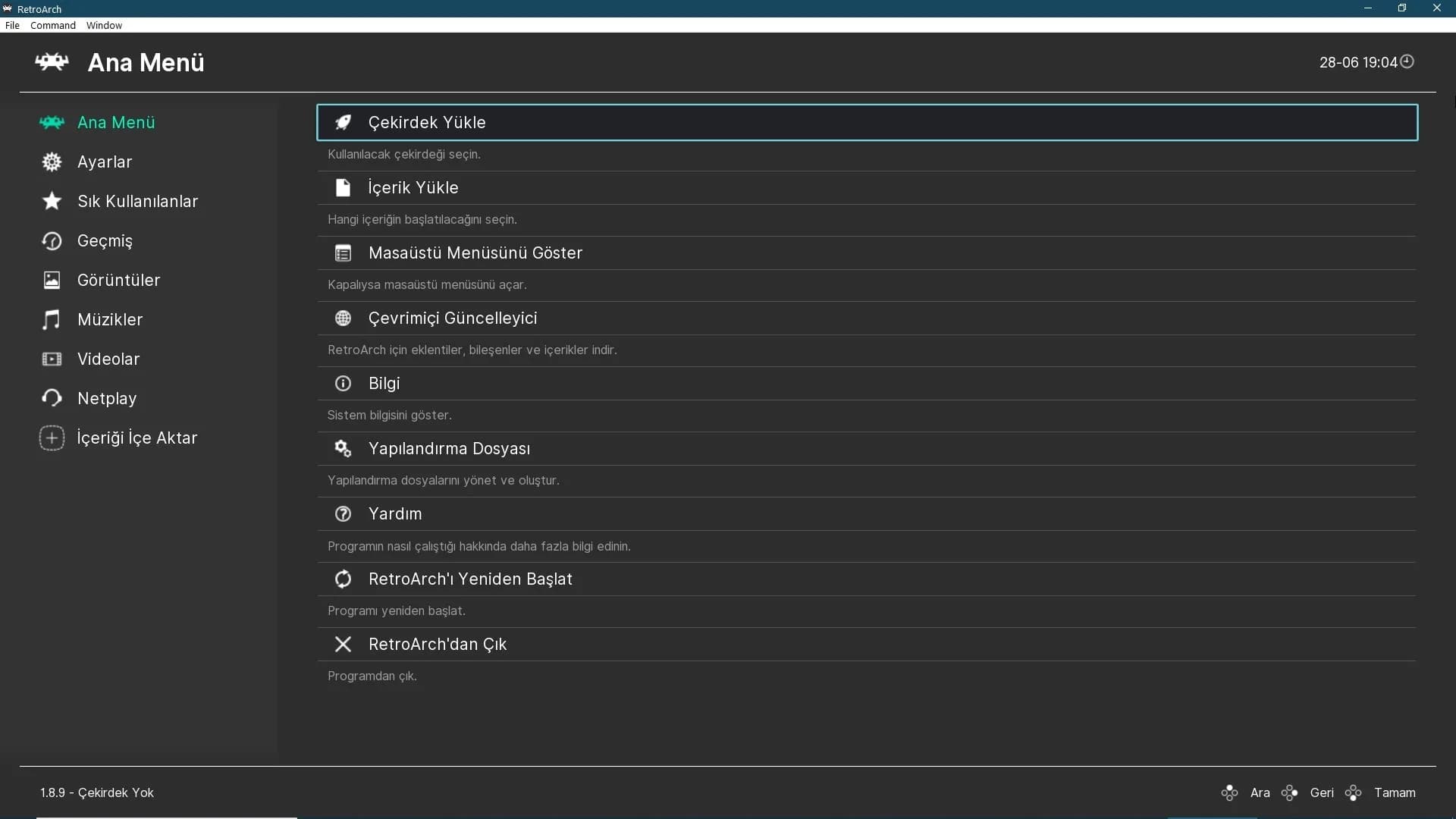
Task: Click the globe icon of Çevrimiçi Güncelleyici
Action: [343, 318]
